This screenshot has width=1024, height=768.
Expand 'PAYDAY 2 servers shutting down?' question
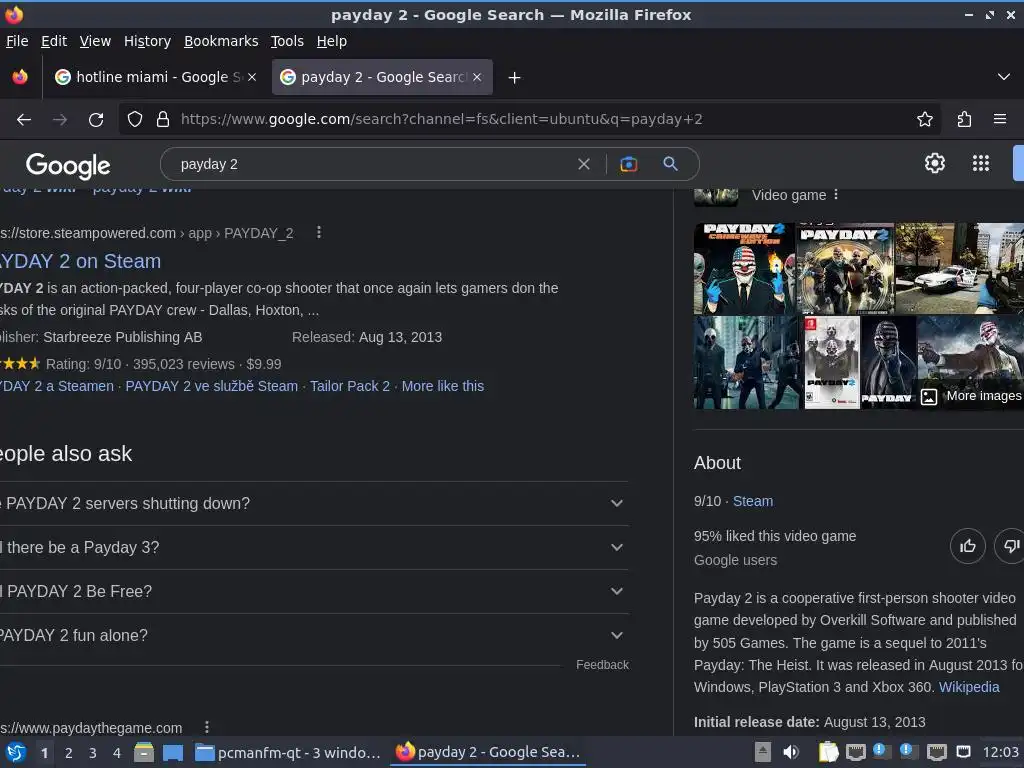click(314, 504)
